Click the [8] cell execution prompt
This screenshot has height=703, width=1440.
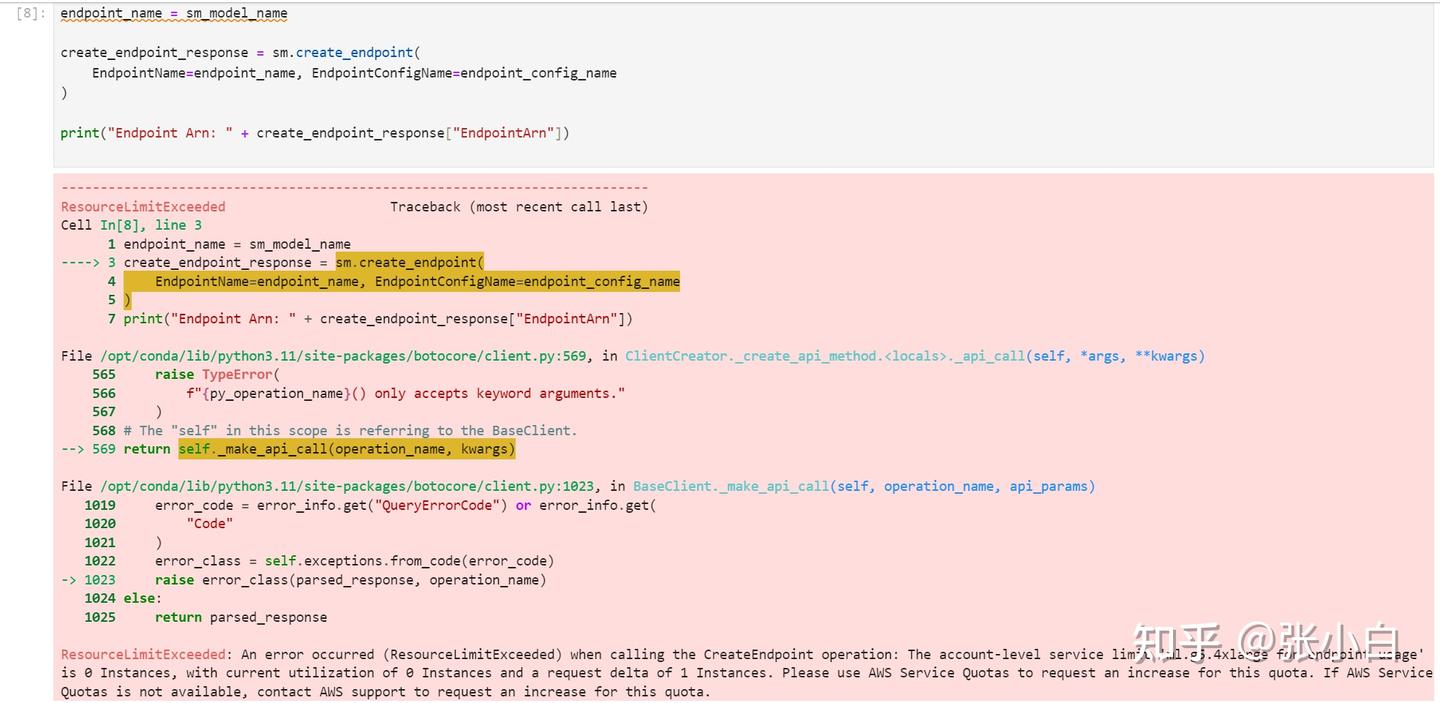[x=30, y=13]
